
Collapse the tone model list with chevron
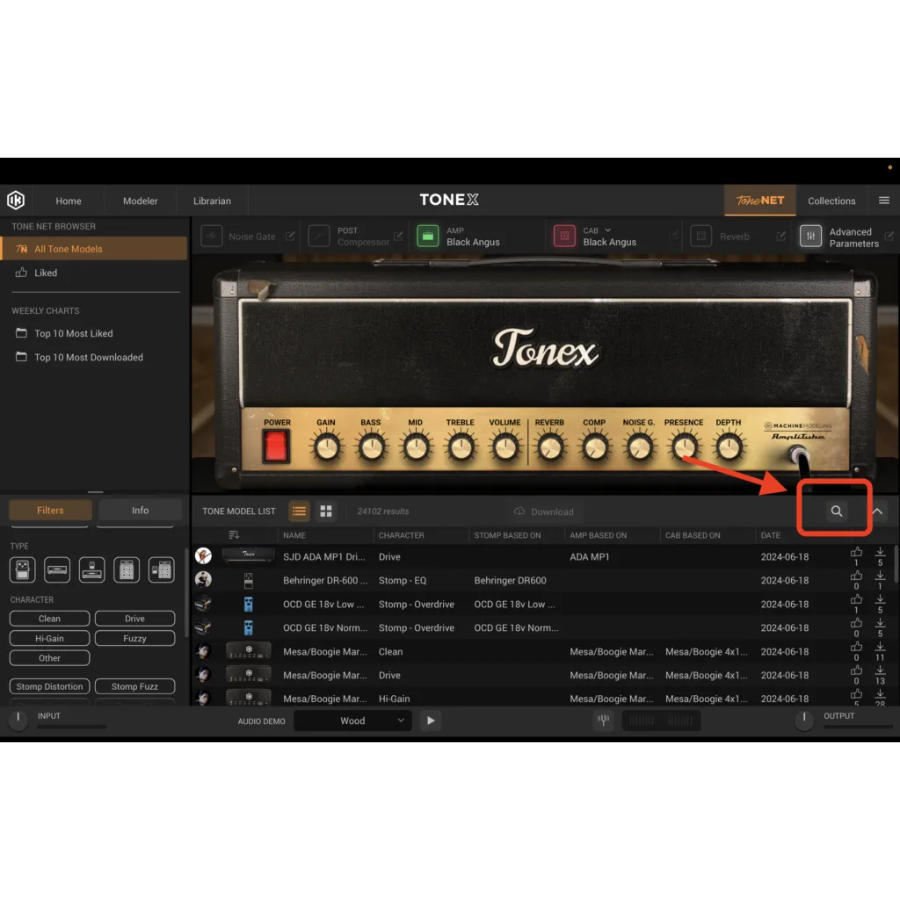[x=877, y=511]
